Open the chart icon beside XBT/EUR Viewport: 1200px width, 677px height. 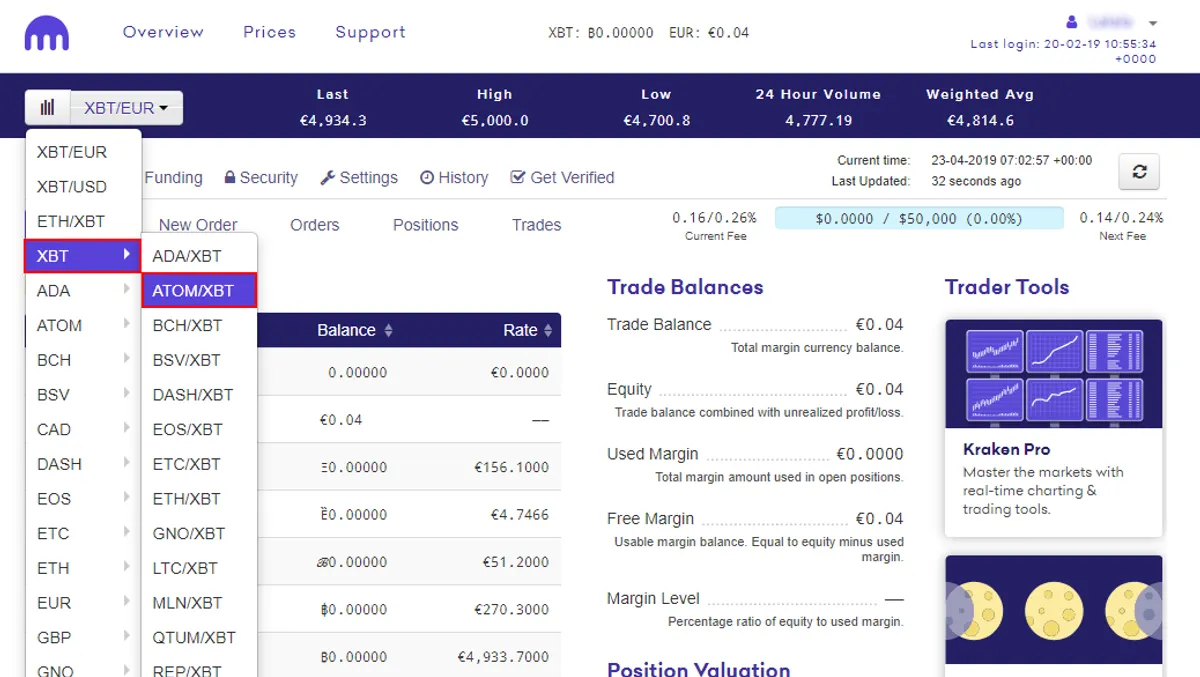[47, 108]
